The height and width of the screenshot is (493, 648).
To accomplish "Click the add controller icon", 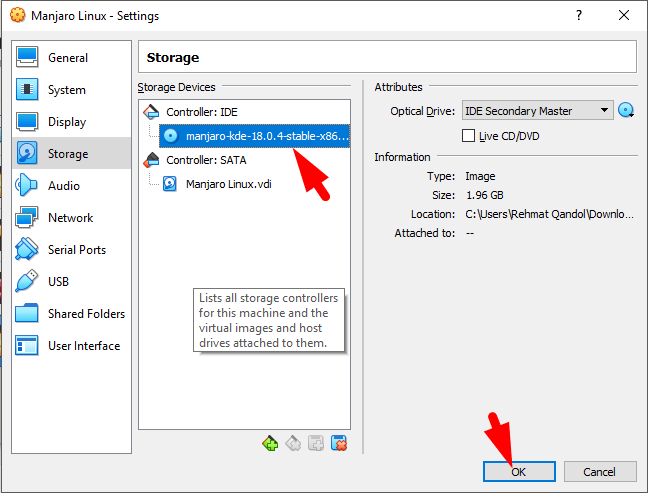I will click(x=269, y=443).
